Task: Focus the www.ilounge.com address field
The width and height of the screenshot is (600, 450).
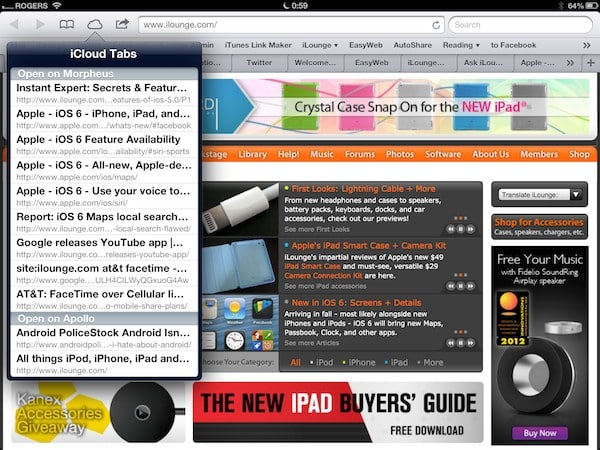Action: coord(291,25)
